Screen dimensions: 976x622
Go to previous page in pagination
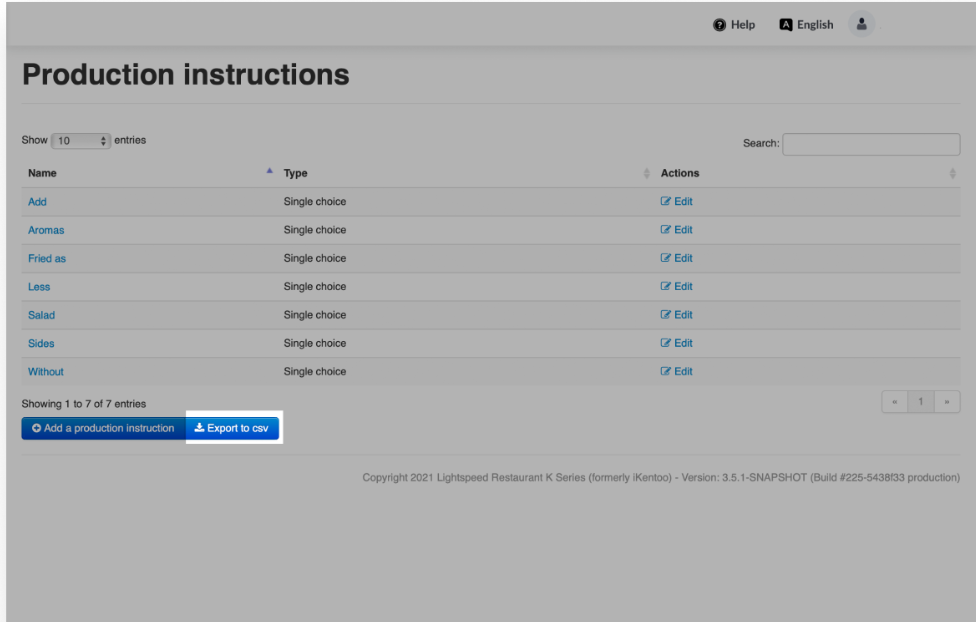coord(895,402)
